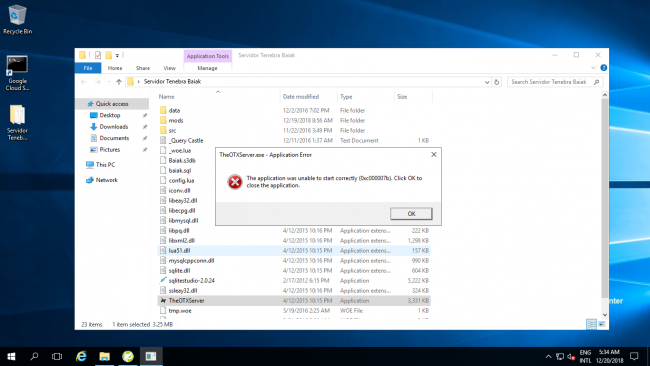Open recent locations dropdown arrow
The height and width of the screenshot is (366, 650).
(109, 82)
